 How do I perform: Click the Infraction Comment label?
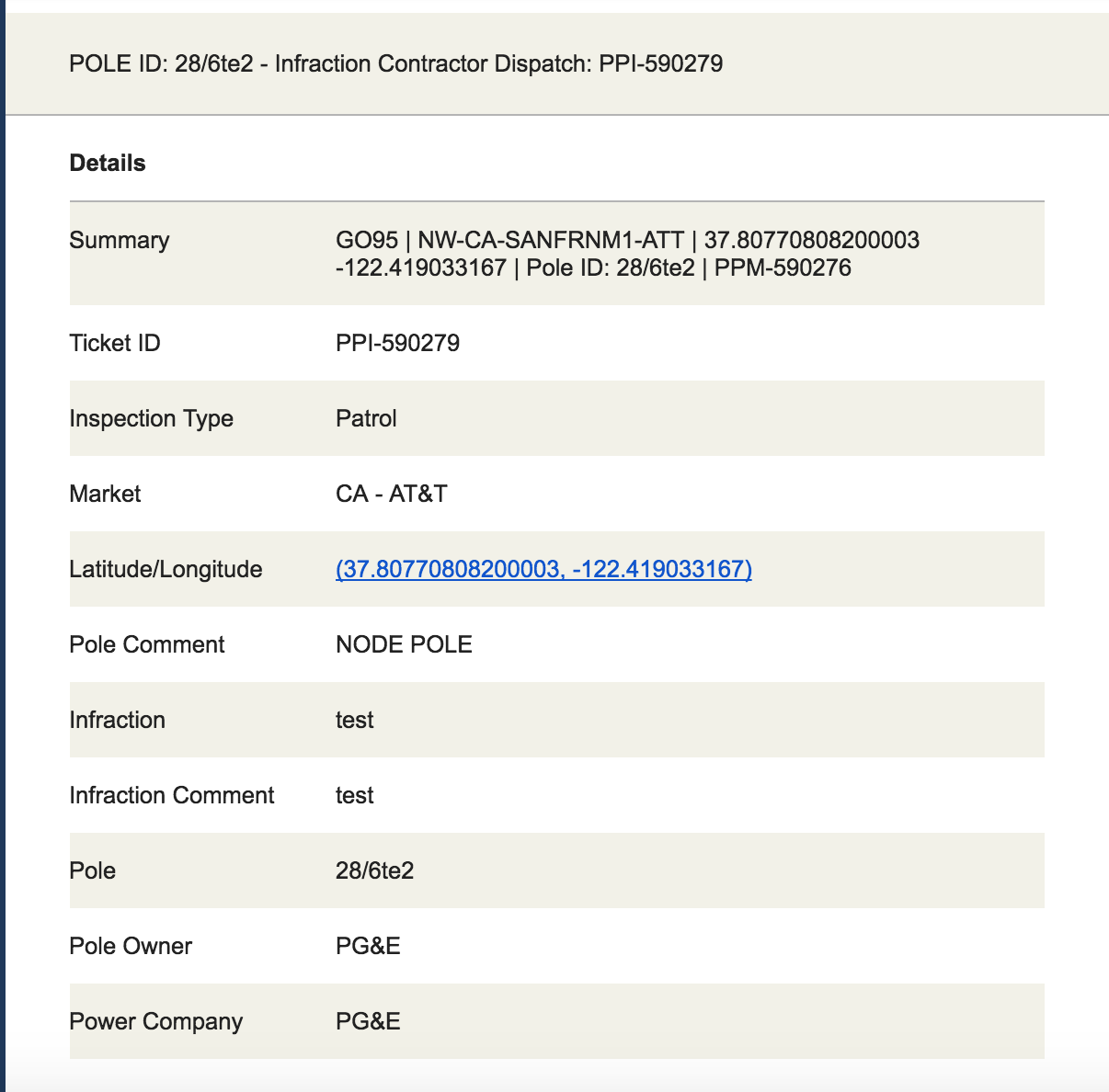pyautogui.click(x=172, y=796)
